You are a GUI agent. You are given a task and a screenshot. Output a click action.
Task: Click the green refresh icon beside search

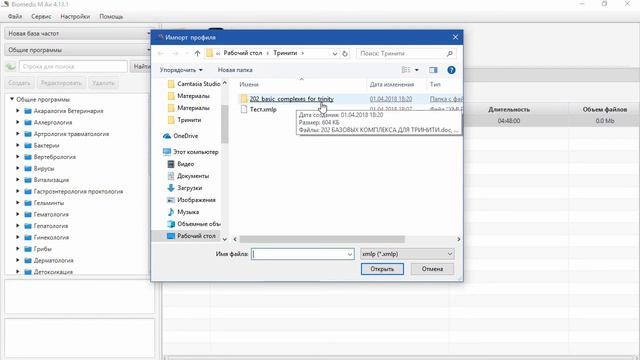tap(11, 66)
